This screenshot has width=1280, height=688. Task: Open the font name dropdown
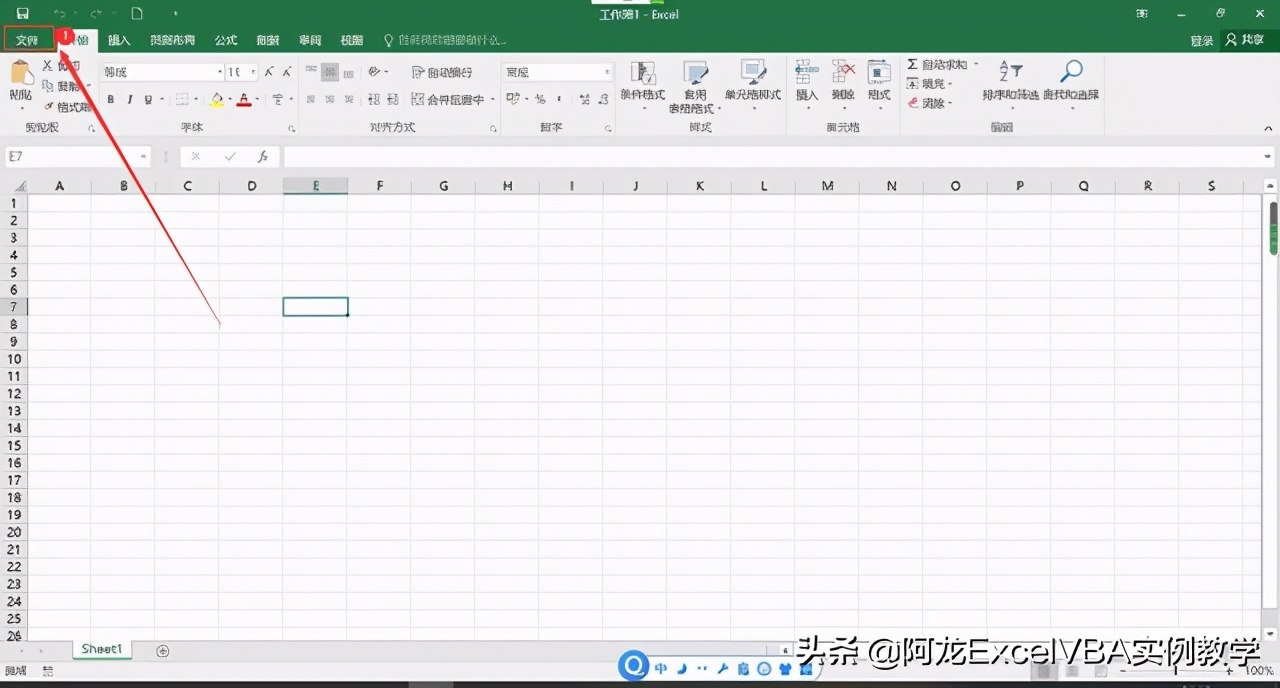click(x=219, y=72)
